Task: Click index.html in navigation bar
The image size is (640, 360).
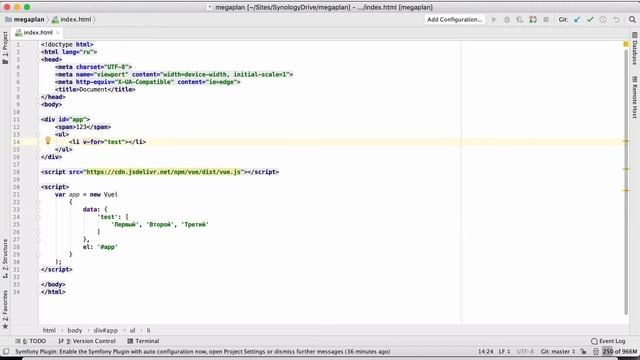Action: click(x=71, y=19)
